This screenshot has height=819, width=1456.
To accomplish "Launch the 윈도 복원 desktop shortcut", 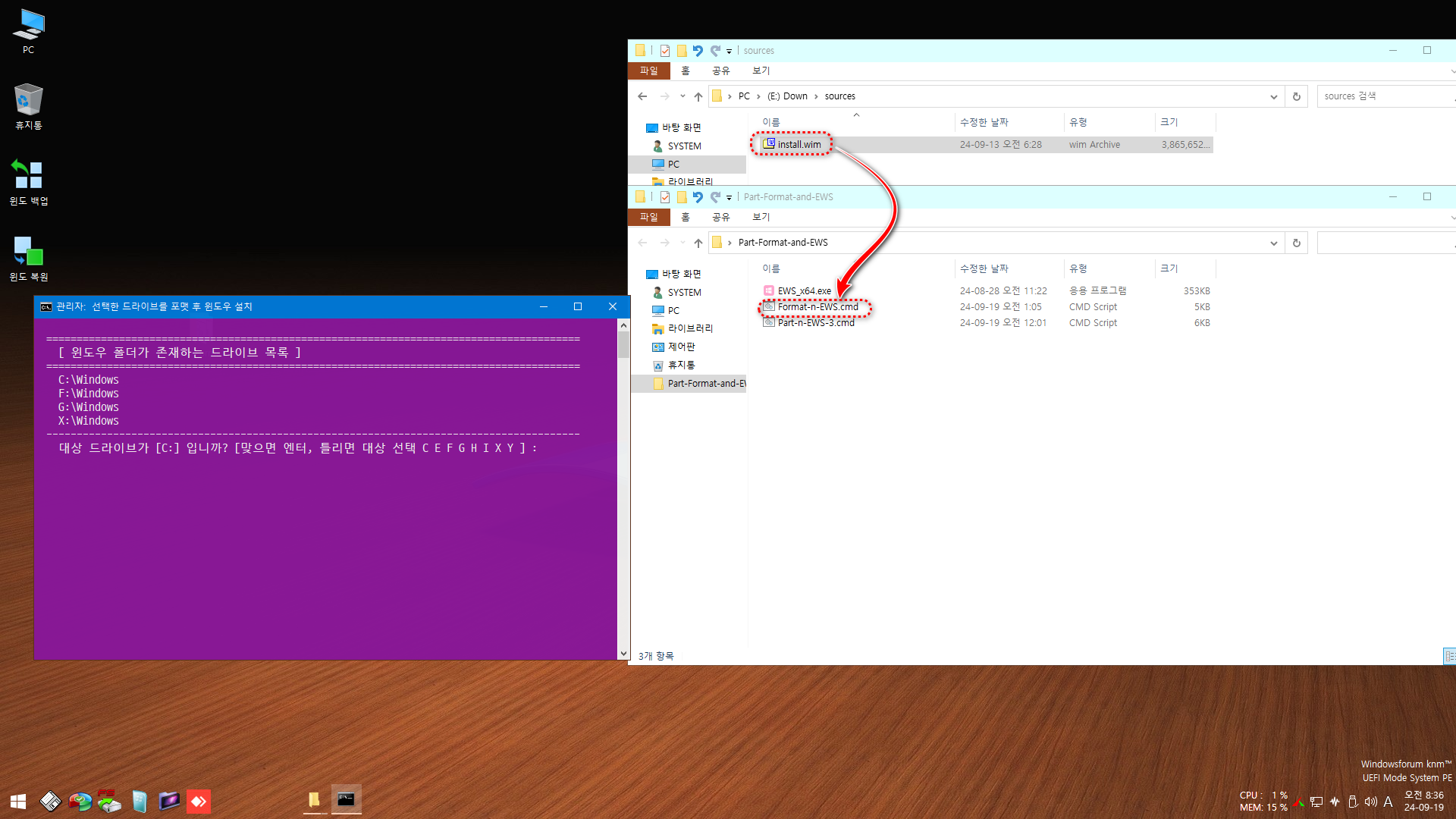I will point(28,259).
